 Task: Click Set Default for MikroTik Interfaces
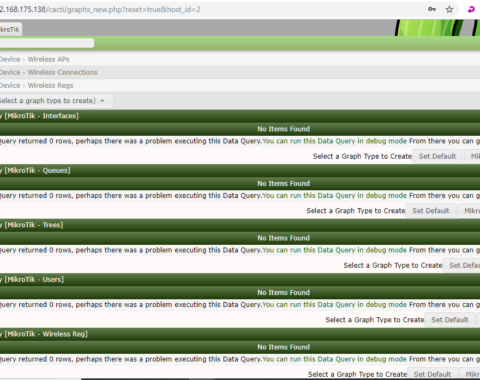click(437, 156)
